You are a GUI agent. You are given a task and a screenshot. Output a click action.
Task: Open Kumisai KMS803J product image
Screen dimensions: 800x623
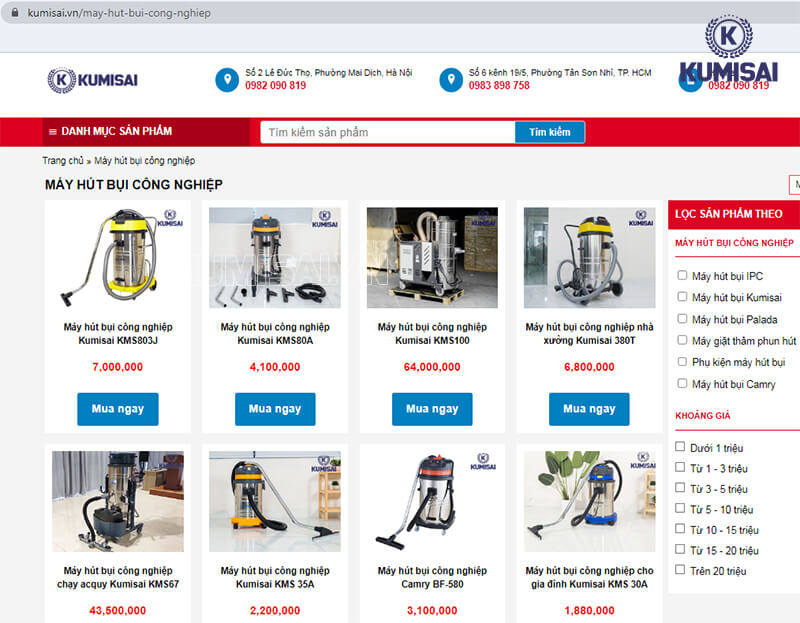coord(118,258)
